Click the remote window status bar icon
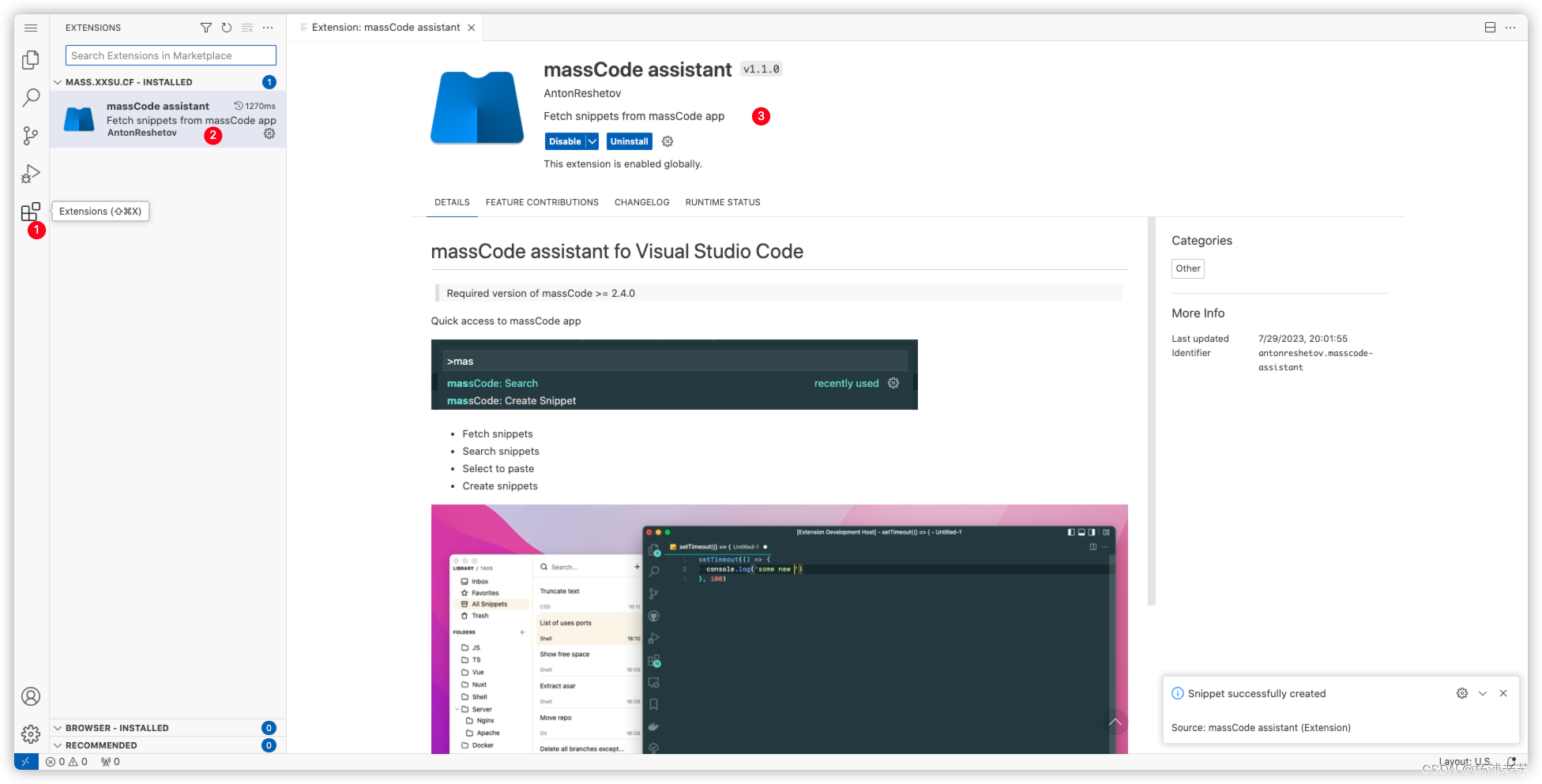 click(26, 762)
